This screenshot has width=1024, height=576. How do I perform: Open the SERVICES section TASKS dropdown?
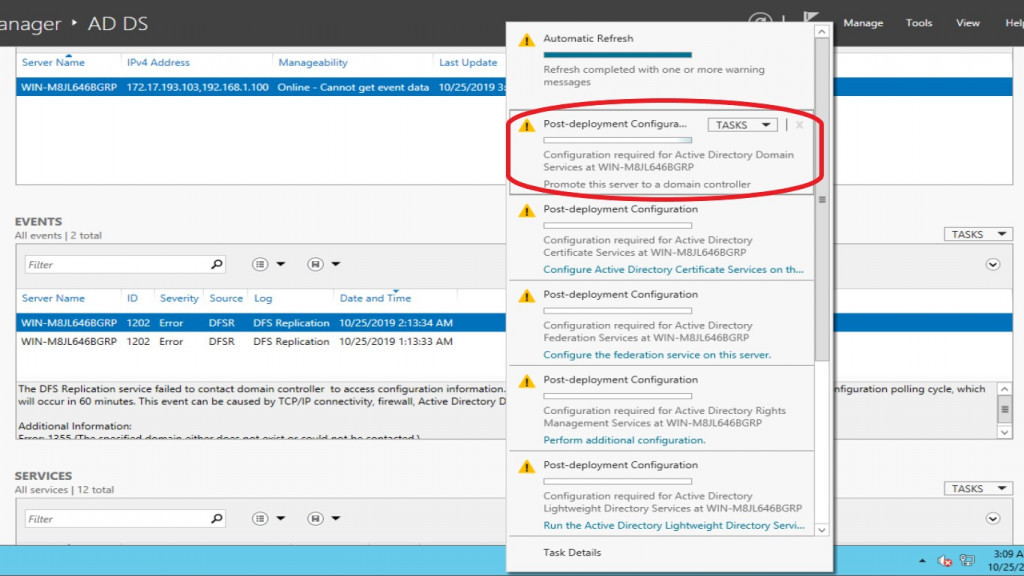[x=978, y=488]
